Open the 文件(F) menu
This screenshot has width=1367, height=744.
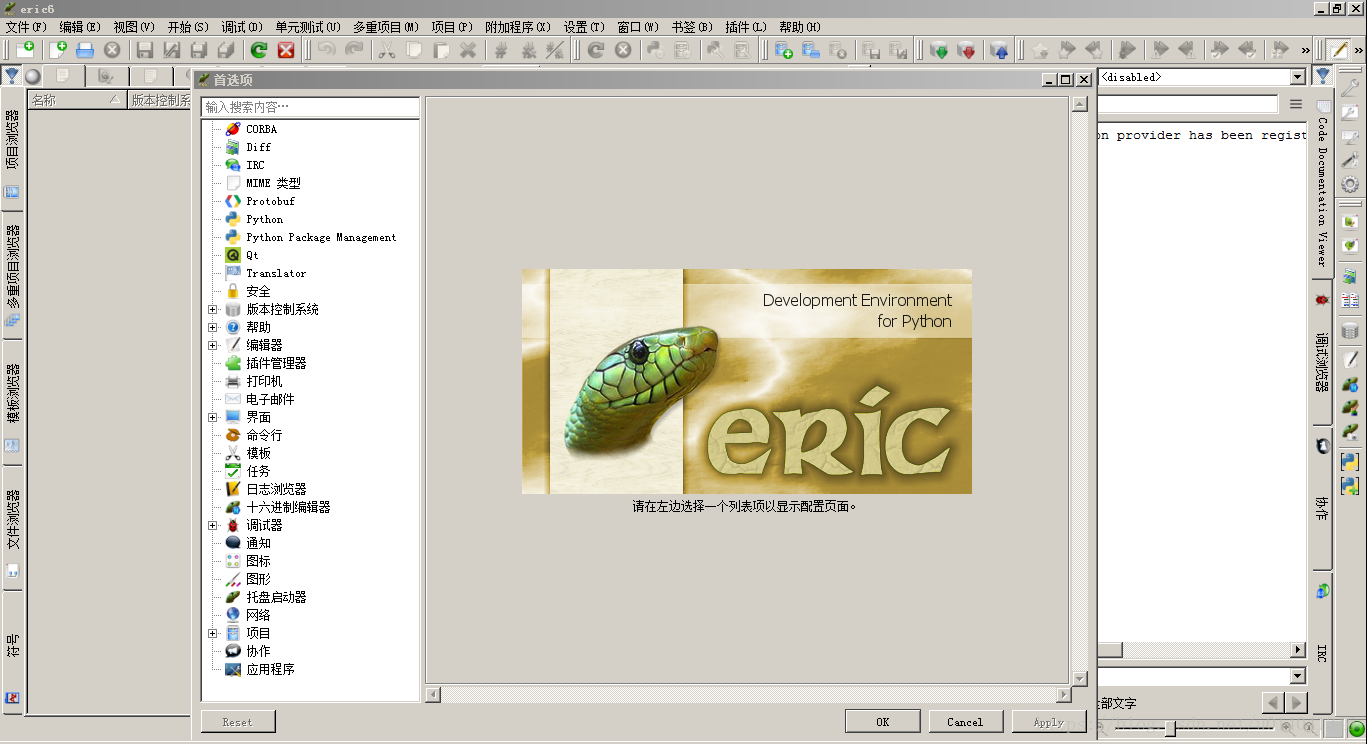26,27
